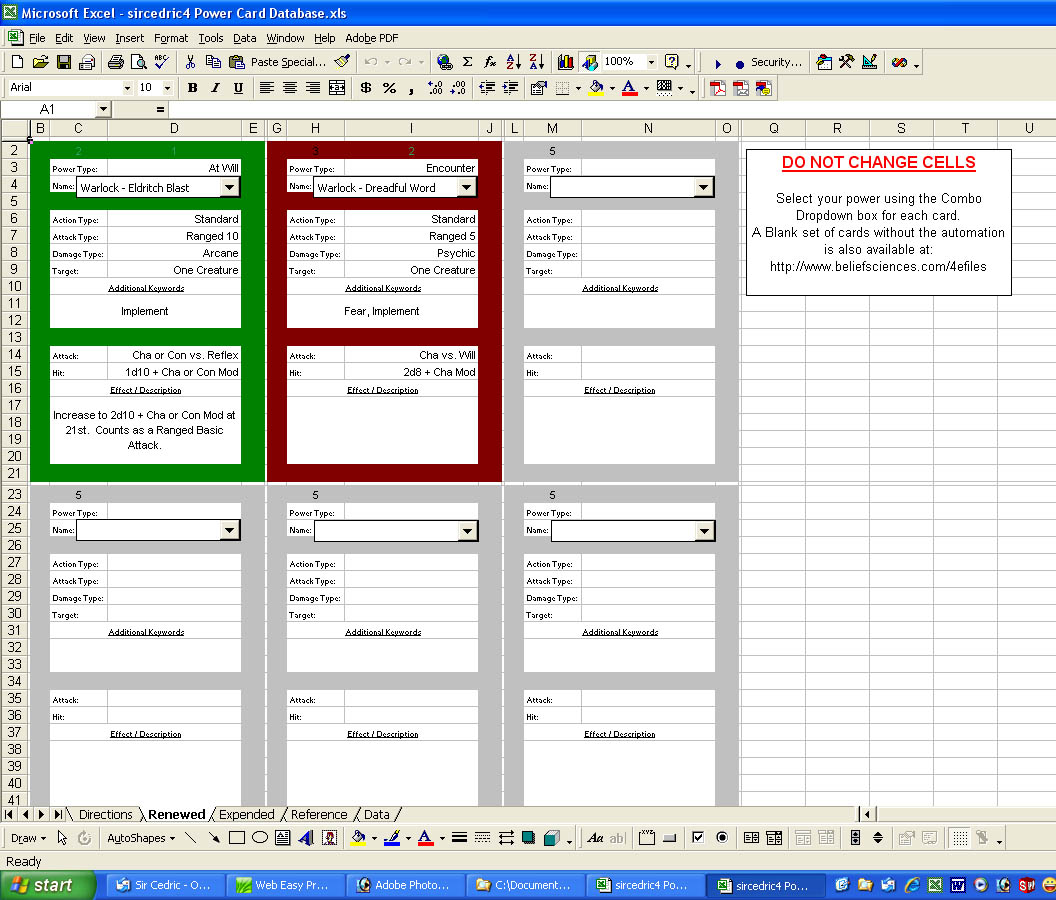Open a file via the toolbar folder icon
Viewport: 1056px width, 900px height.
tap(40, 63)
